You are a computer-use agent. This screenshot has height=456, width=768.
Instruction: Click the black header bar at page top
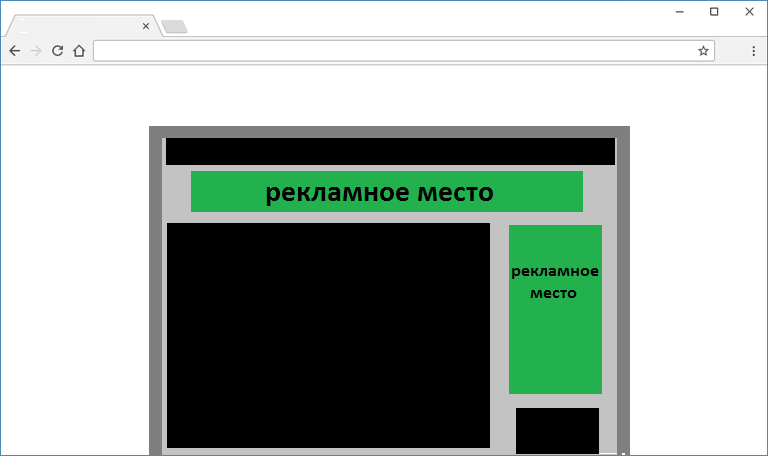tap(390, 151)
